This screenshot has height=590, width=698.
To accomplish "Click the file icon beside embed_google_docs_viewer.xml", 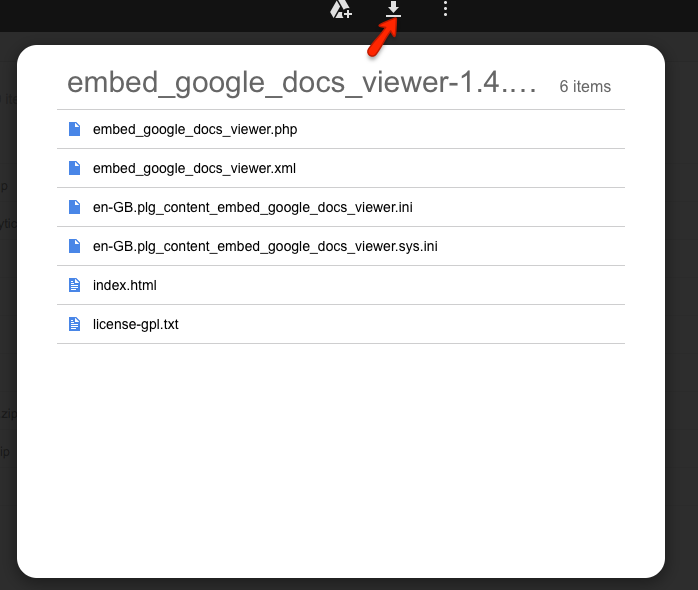I will point(74,168).
